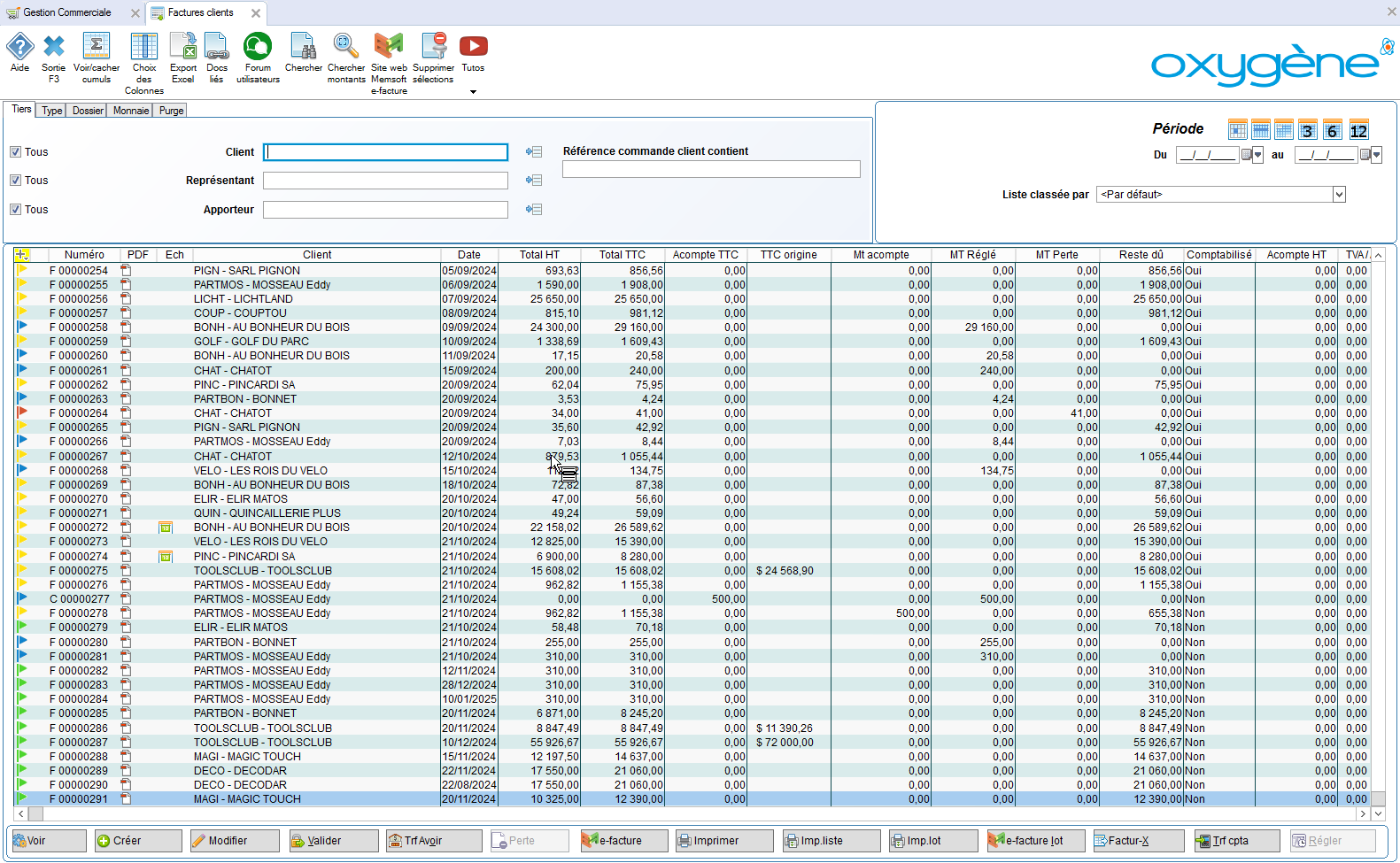Open Choix des Colonnes tool
The image size is (1400, 863).
pyautogui.click(x=143, y=47)
